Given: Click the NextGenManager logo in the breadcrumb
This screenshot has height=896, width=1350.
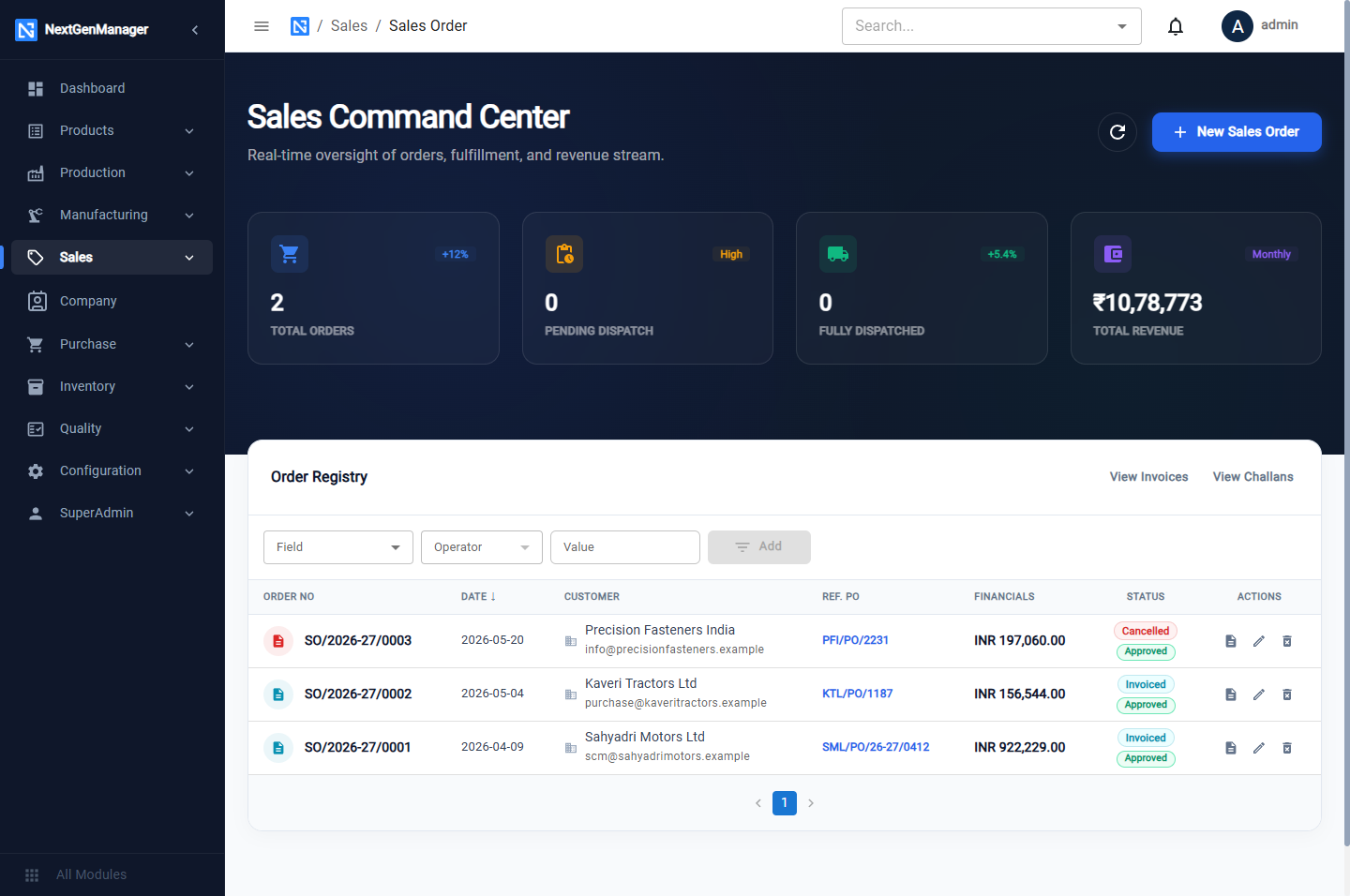Looking at the screenshot, I should tap(300, 26).
